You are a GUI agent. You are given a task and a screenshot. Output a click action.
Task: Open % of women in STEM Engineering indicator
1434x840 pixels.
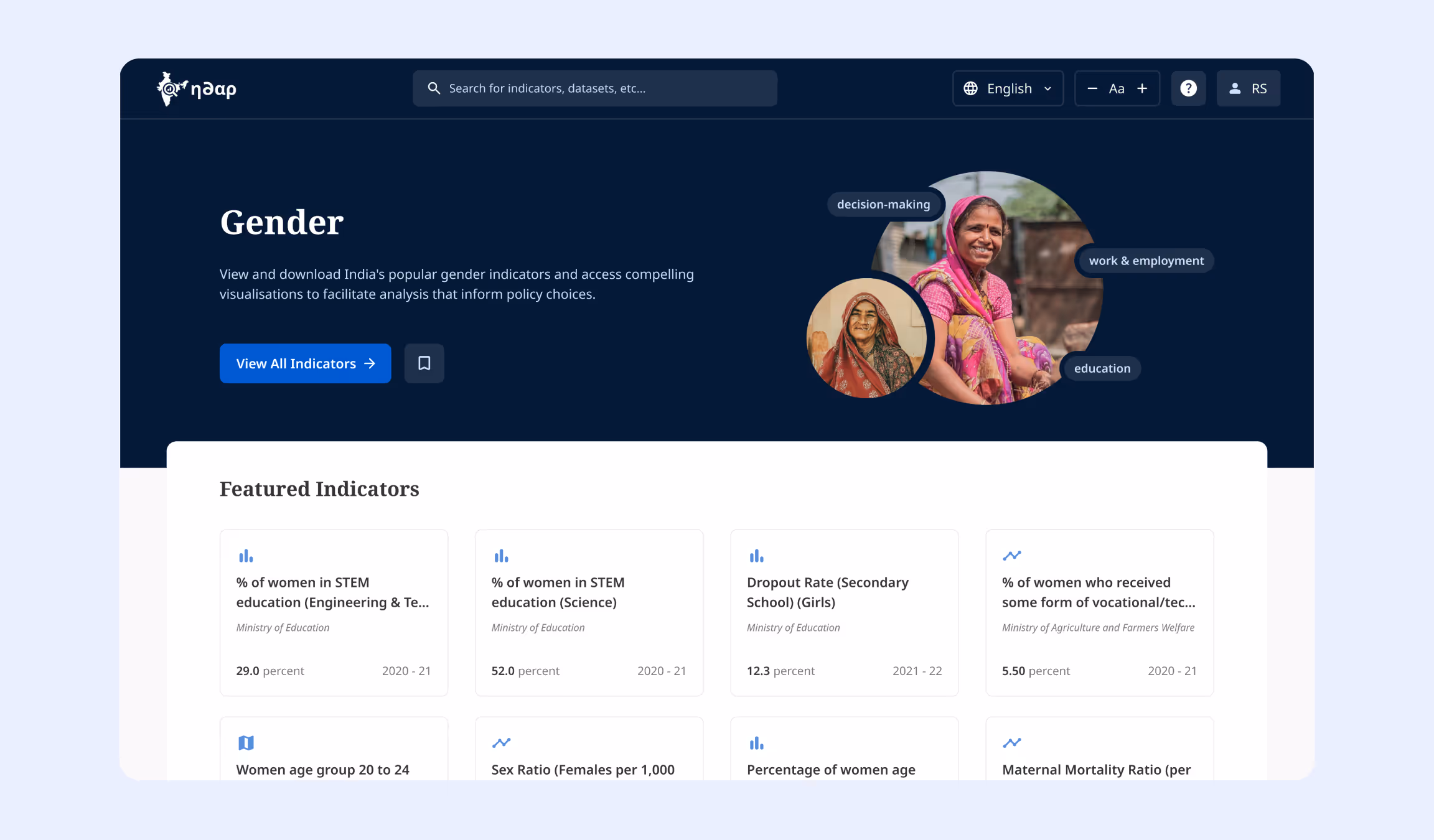point(334,613)
